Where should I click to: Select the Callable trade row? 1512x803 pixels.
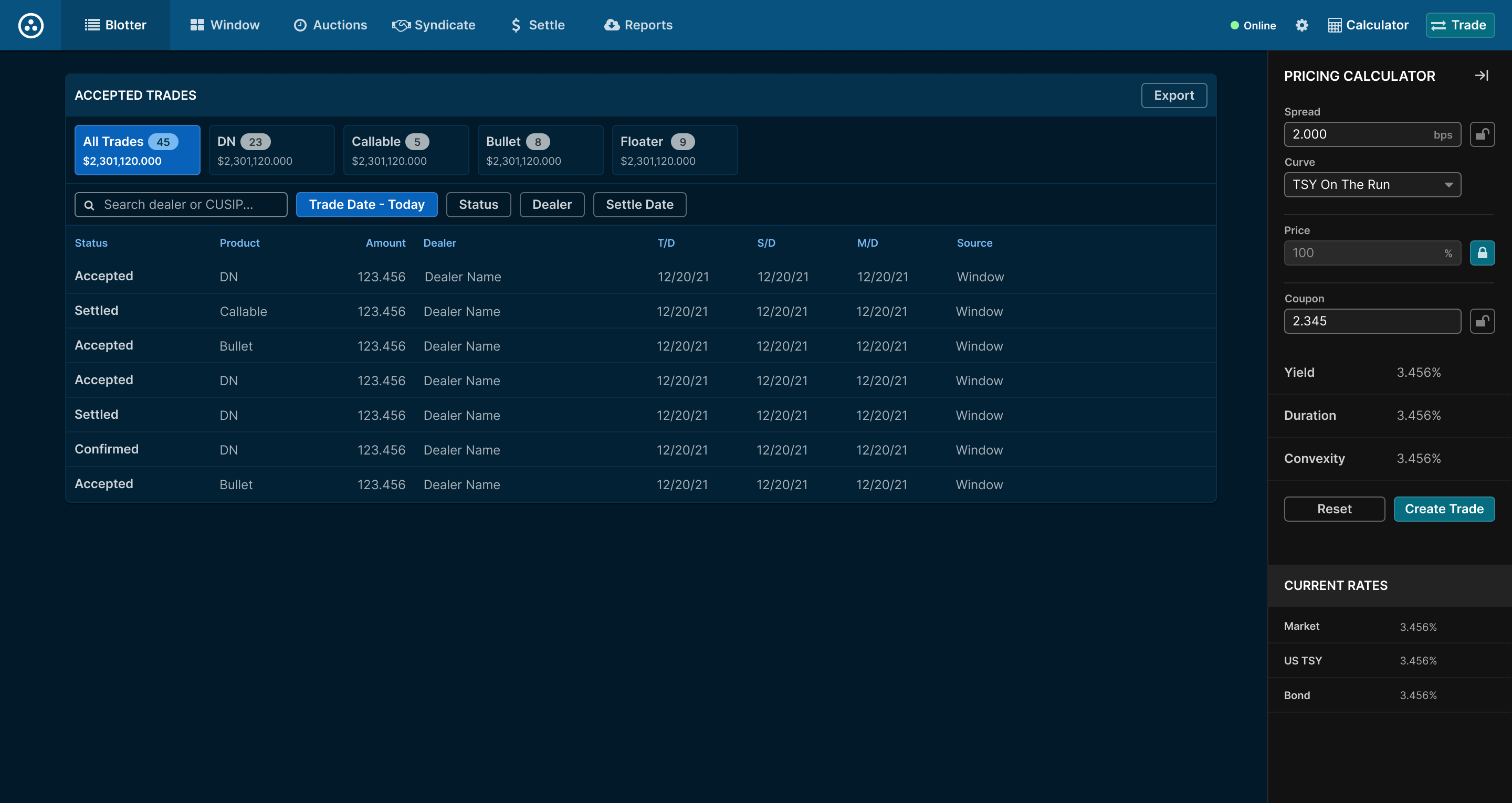[640, 311]
